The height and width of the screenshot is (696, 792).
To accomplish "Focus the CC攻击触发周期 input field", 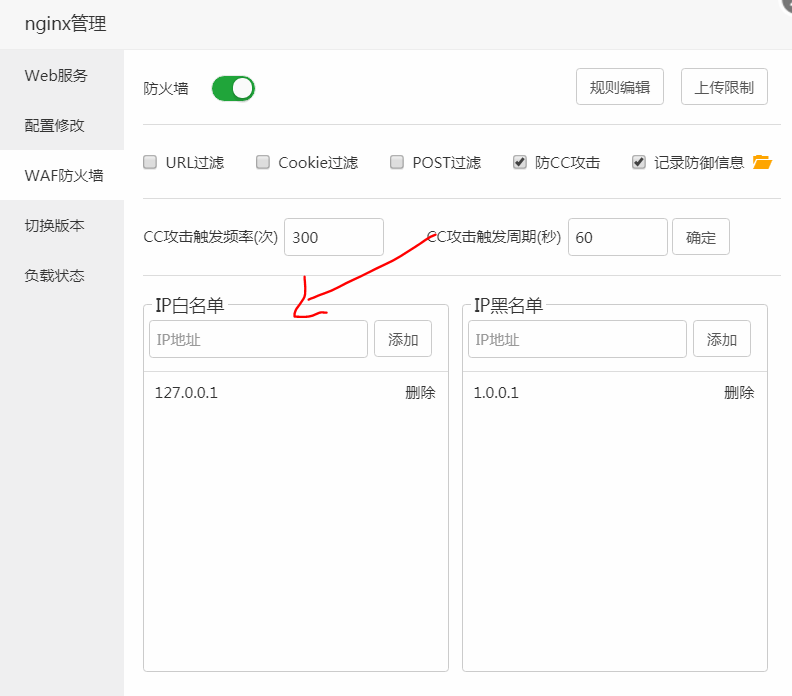I will 617,237.
